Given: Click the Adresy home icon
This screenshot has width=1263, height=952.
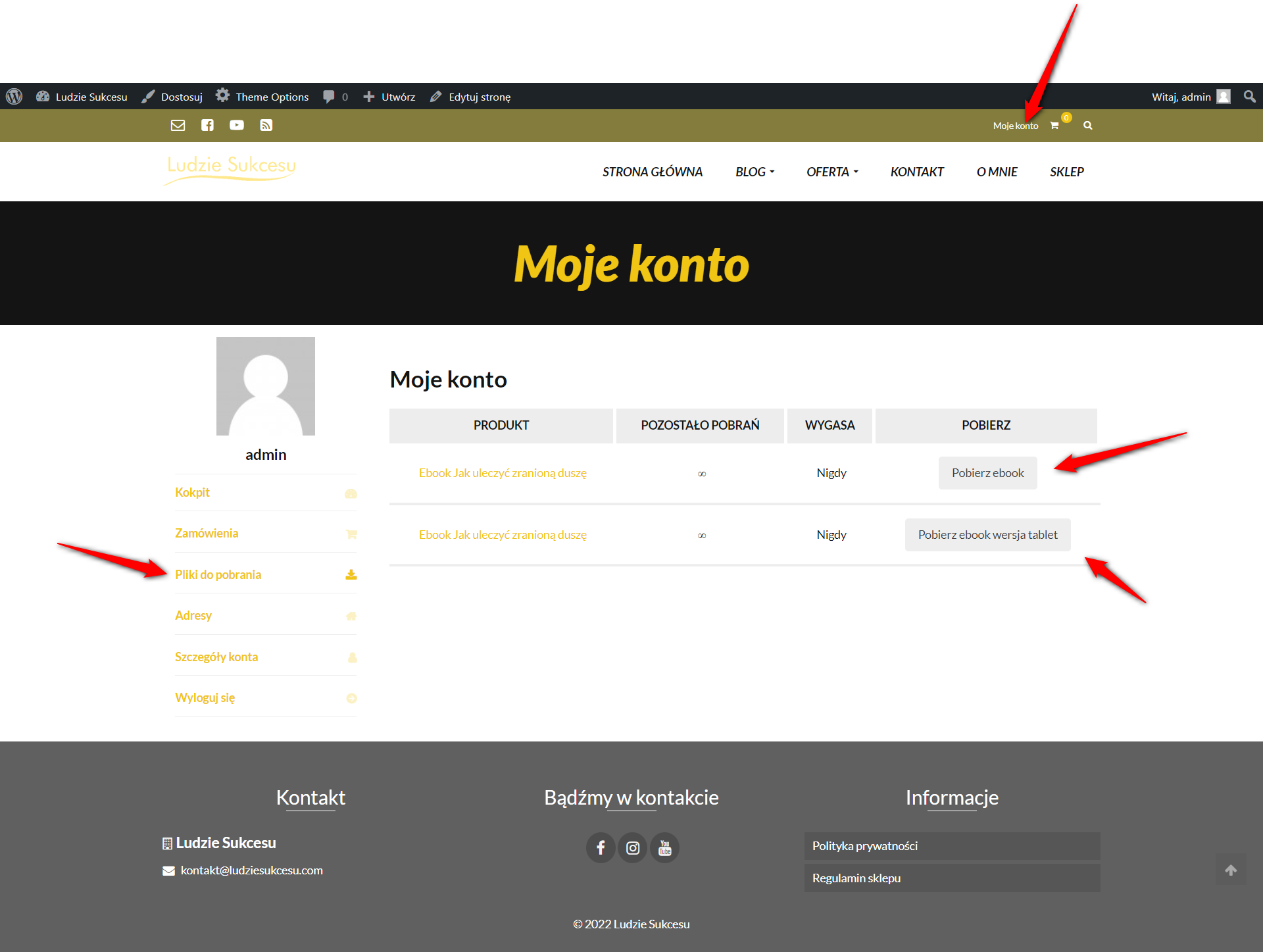Looking at the screenshot, I should [351, 616].
